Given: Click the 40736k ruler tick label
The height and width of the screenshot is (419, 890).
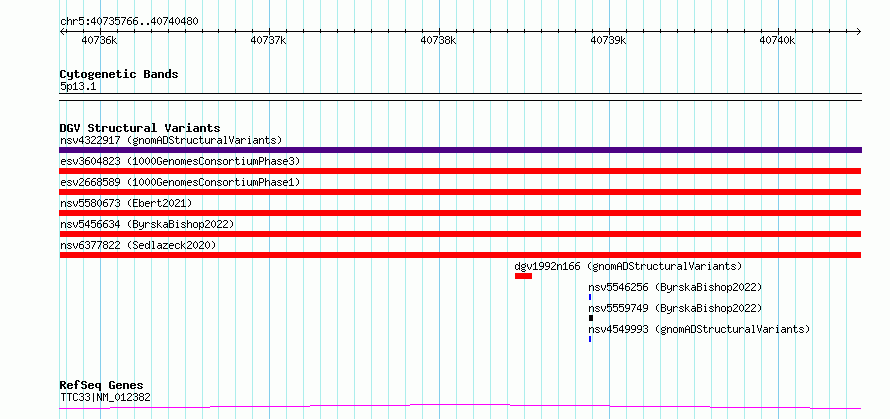Looking at the screenshot, I should [99, 40].
